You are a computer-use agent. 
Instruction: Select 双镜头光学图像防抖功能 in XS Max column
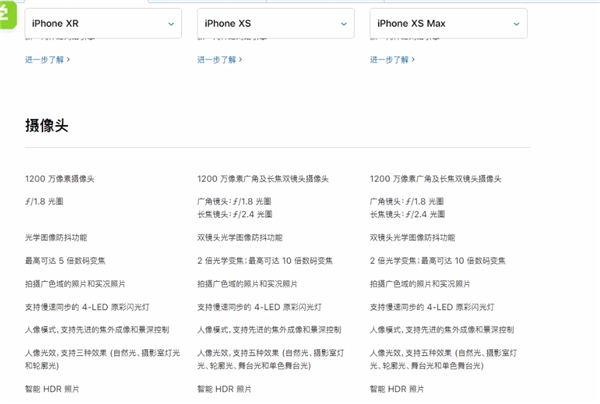tap(412, 238)
